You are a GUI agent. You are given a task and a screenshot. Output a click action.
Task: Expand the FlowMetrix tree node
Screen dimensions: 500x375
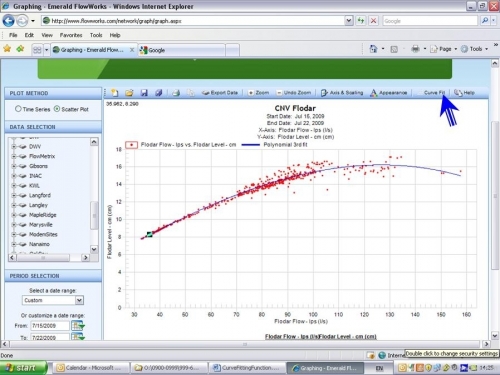14,156
